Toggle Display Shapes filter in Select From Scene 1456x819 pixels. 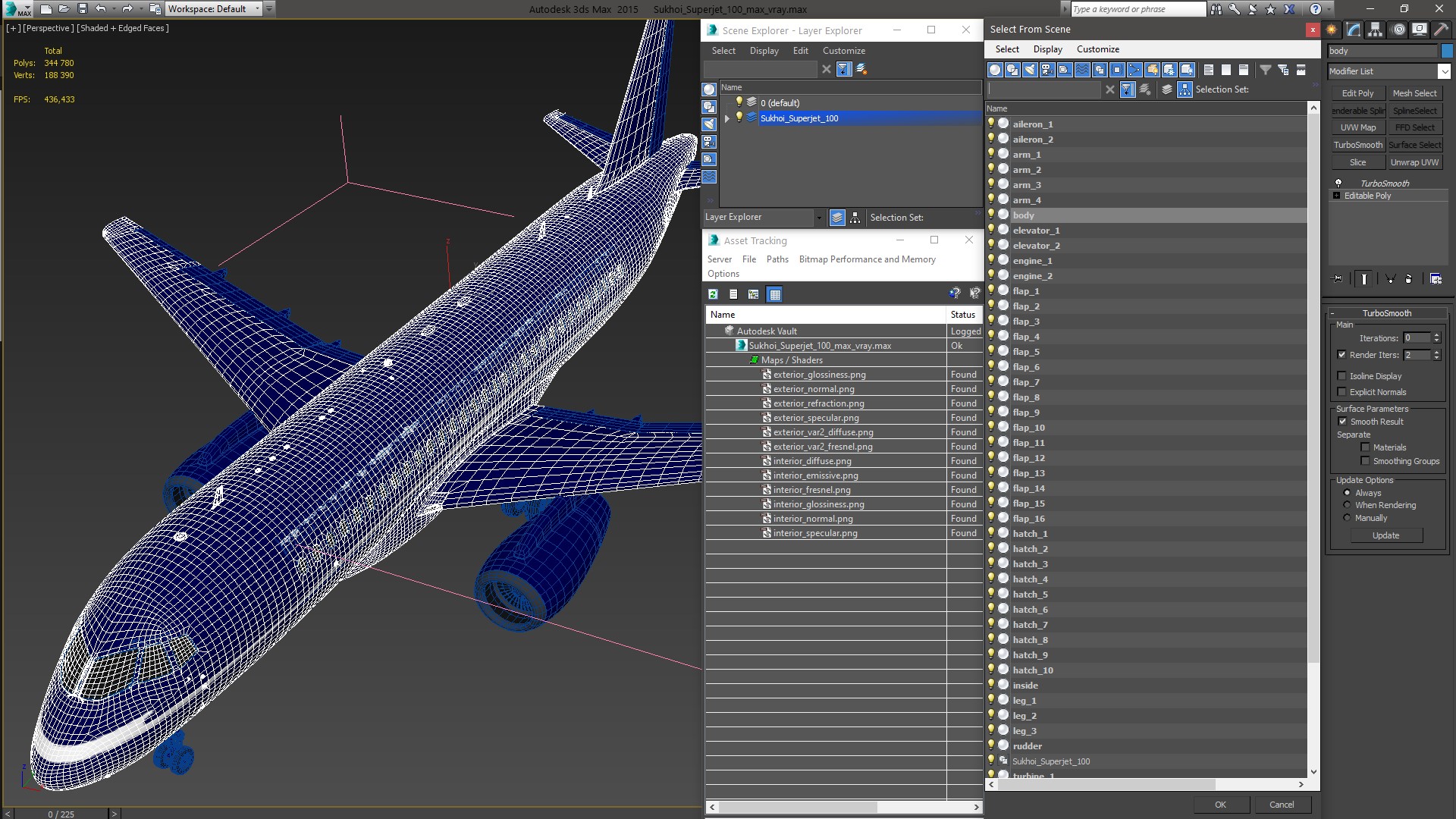(x=1012, y=70)
